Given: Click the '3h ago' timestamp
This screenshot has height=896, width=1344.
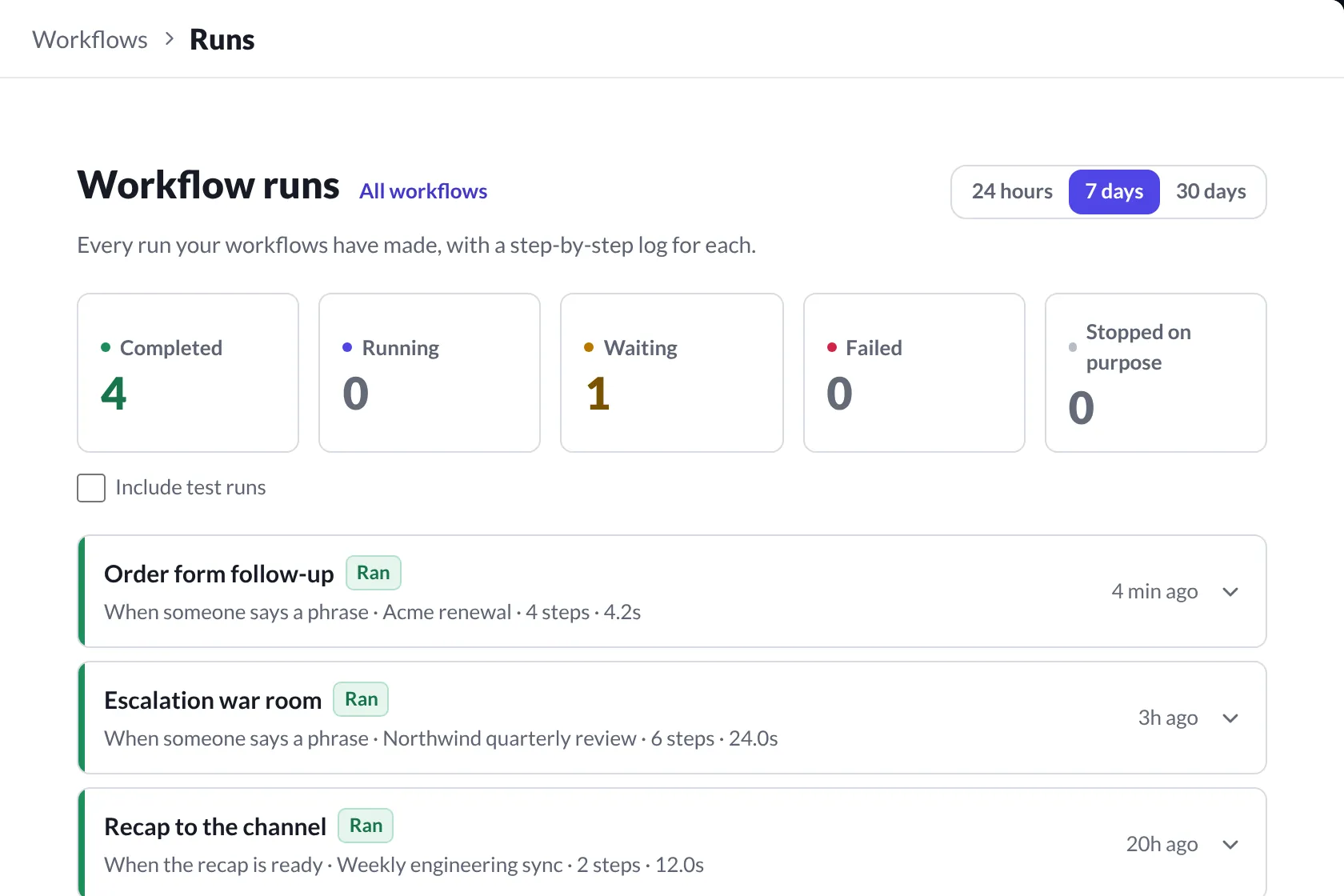Looking at the screenshot, I should pos(1168,718).
